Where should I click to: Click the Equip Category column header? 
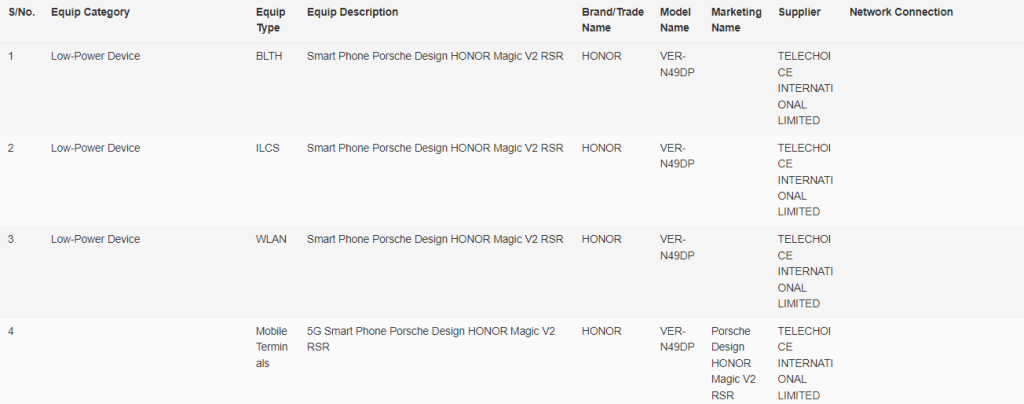point(90,12)
